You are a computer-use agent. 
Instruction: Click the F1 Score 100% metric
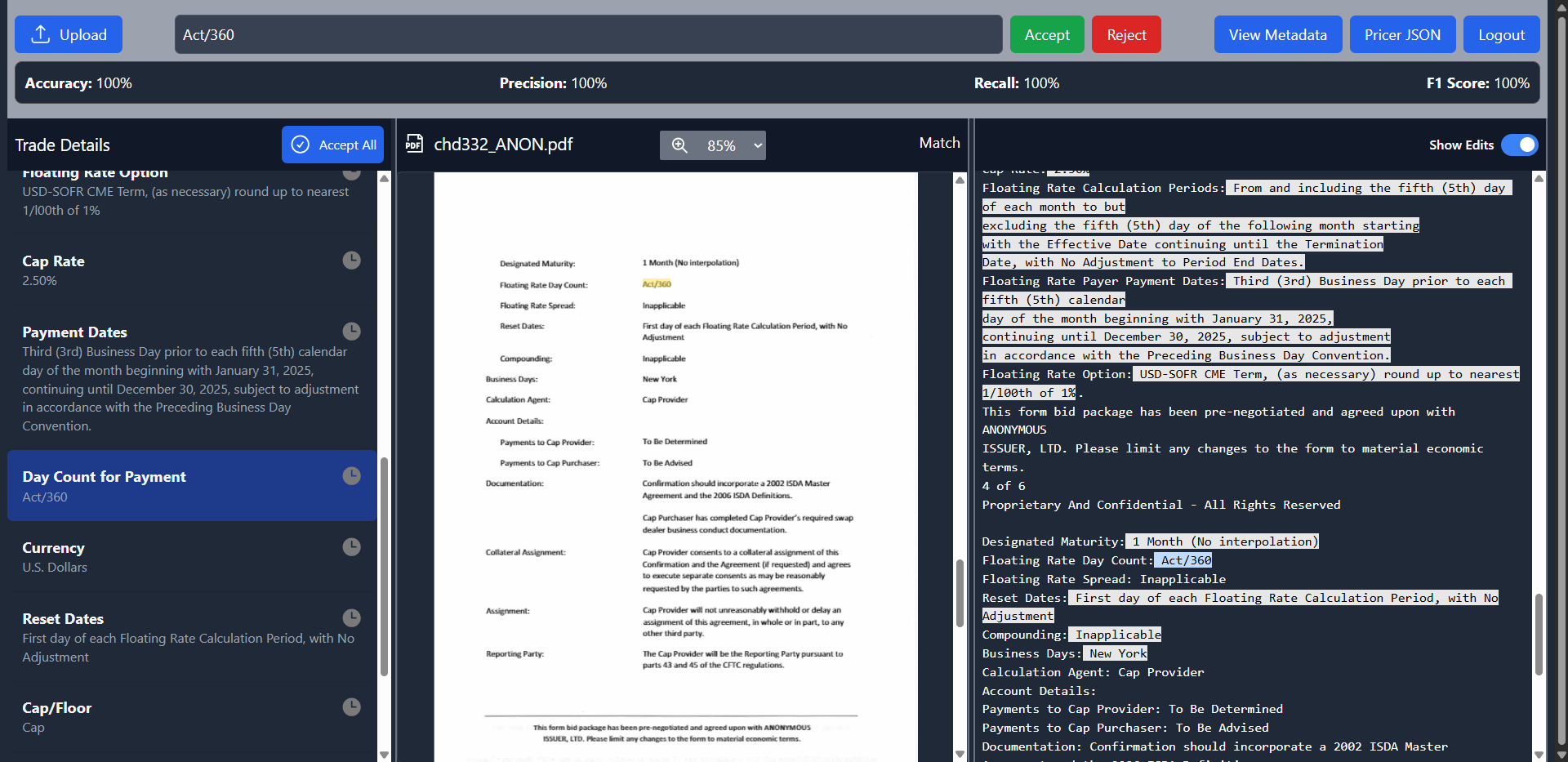tap(1477, 83)
